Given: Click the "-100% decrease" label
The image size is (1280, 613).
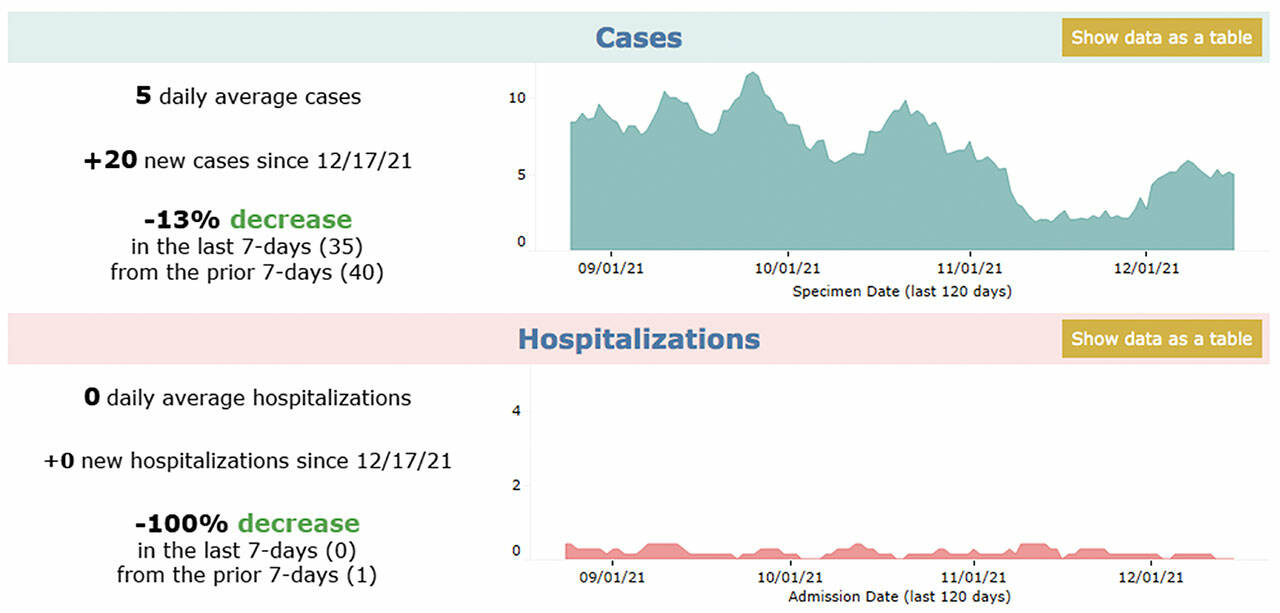Looking at the screenshot, I should coord(247,523).
